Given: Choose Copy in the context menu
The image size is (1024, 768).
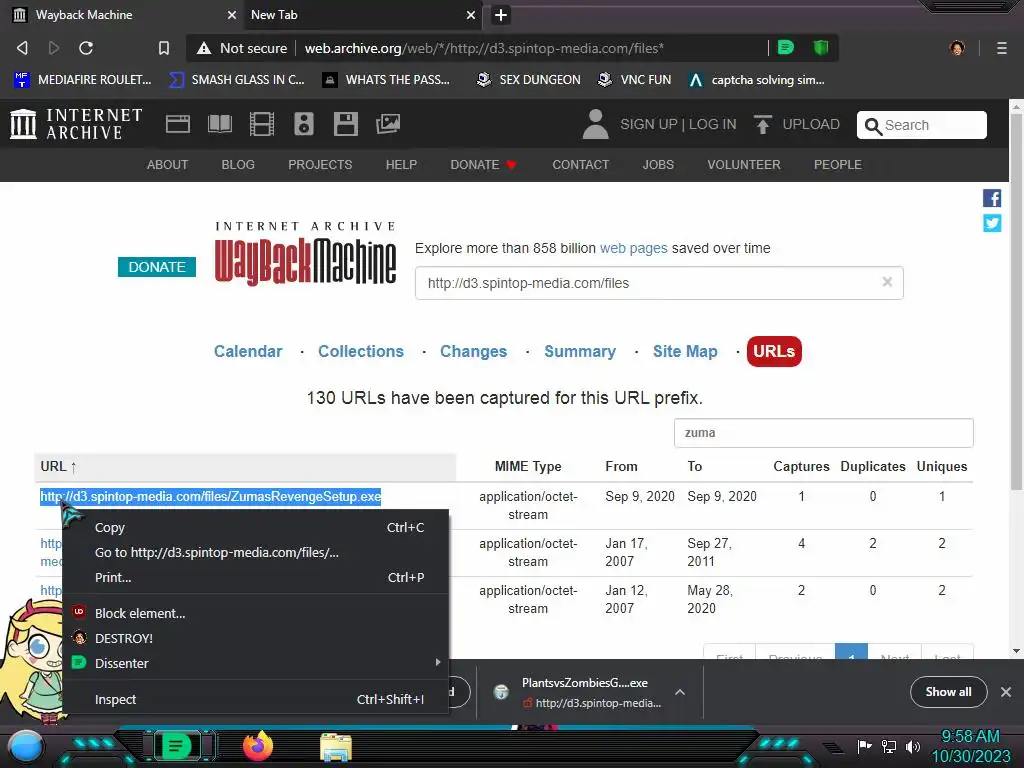Looking at the screenshot, I should [x=255, y=527].
